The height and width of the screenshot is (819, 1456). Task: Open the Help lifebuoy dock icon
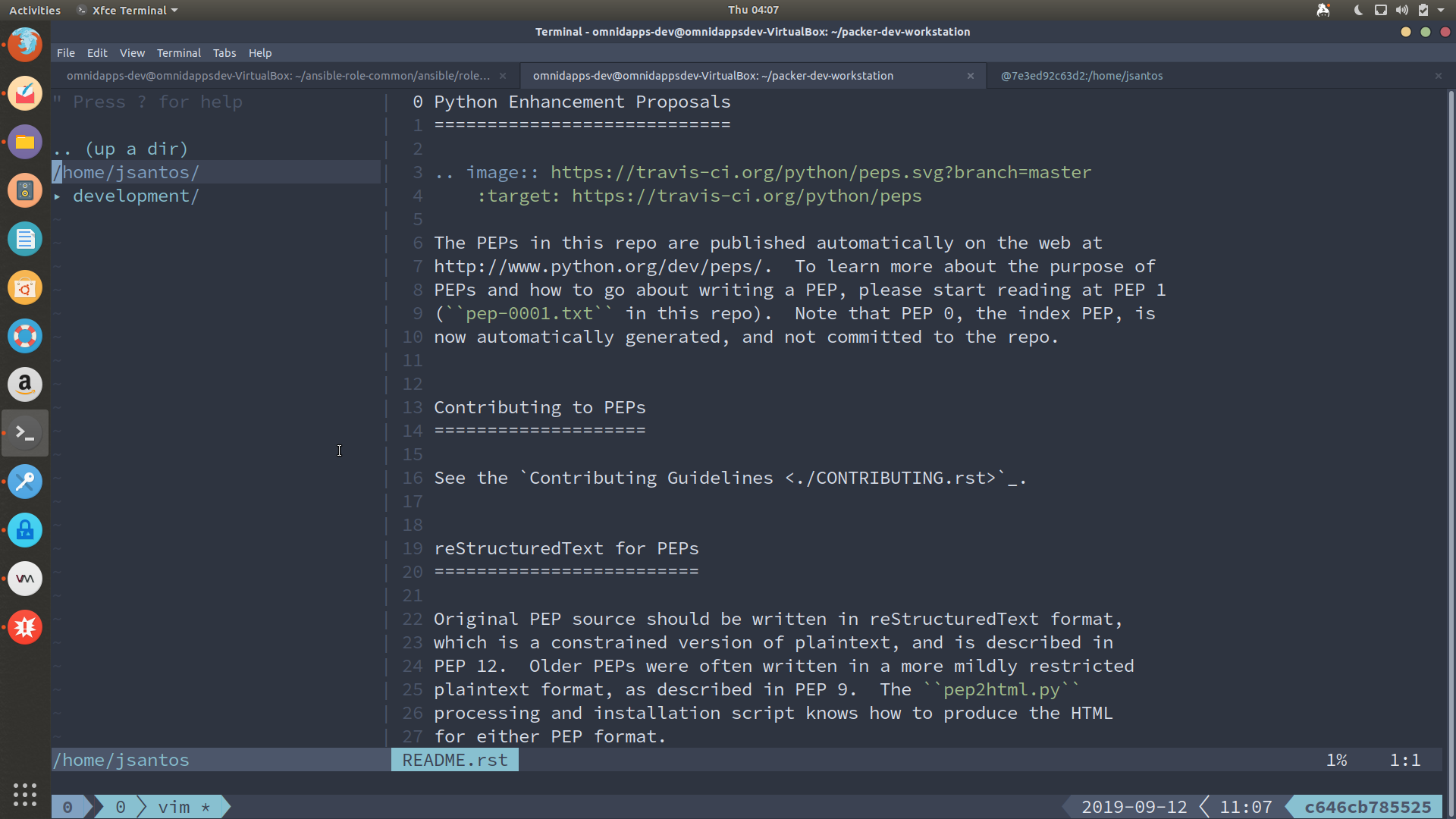click(25, 336)
